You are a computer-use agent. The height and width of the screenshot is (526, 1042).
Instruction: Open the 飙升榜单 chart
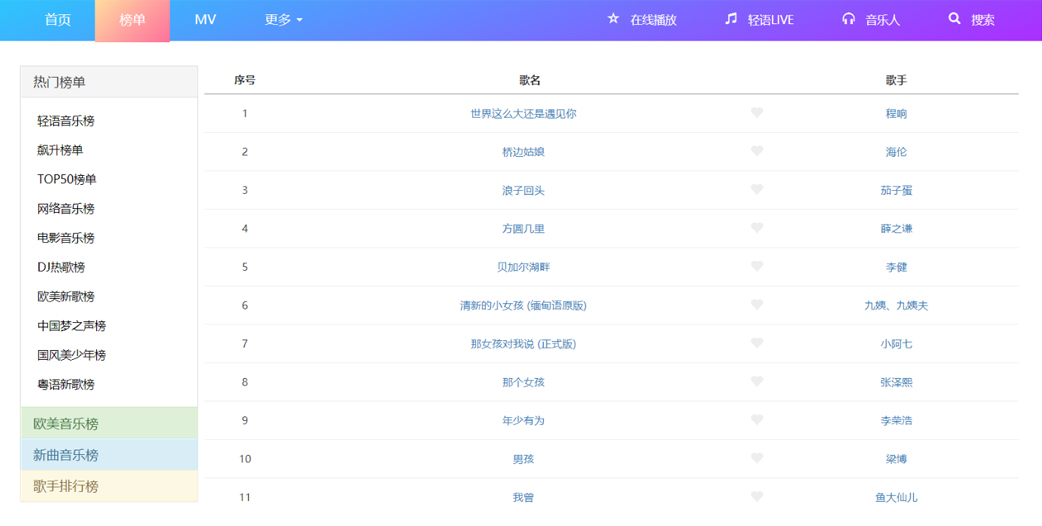click(x=60, y=150)
